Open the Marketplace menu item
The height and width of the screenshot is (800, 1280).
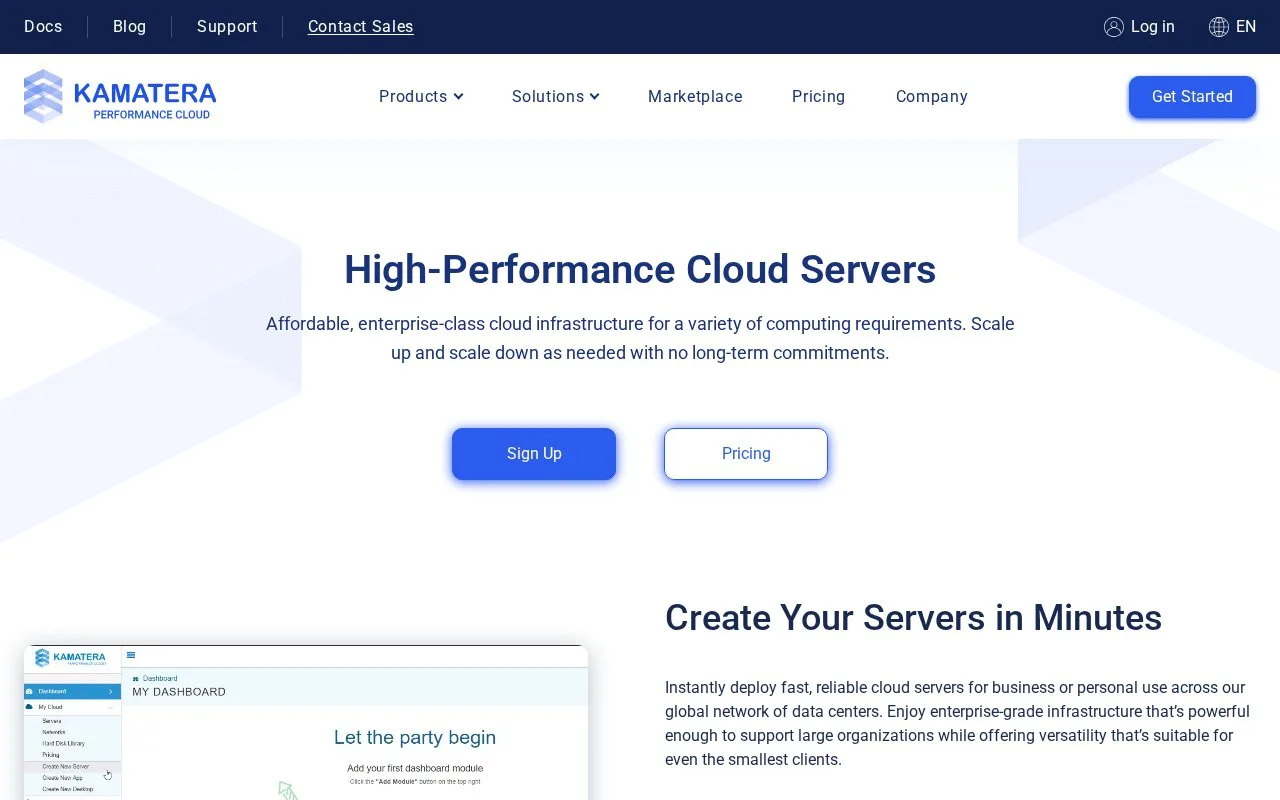[695, 97]
